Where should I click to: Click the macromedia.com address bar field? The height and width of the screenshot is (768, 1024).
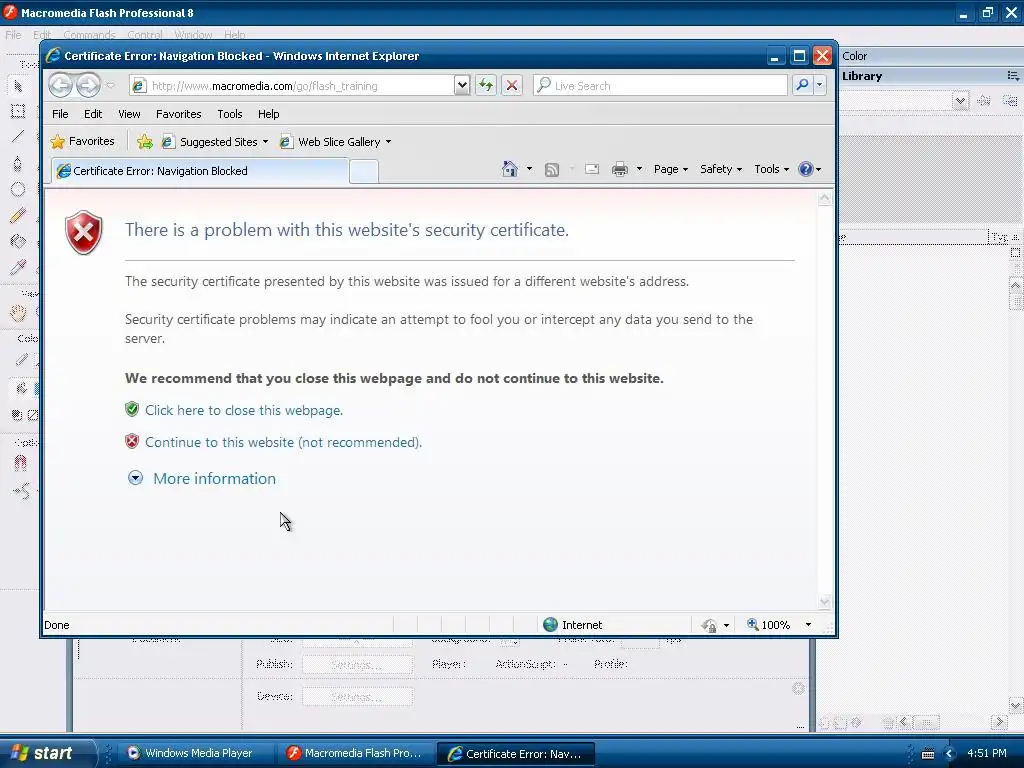[293, 86]
